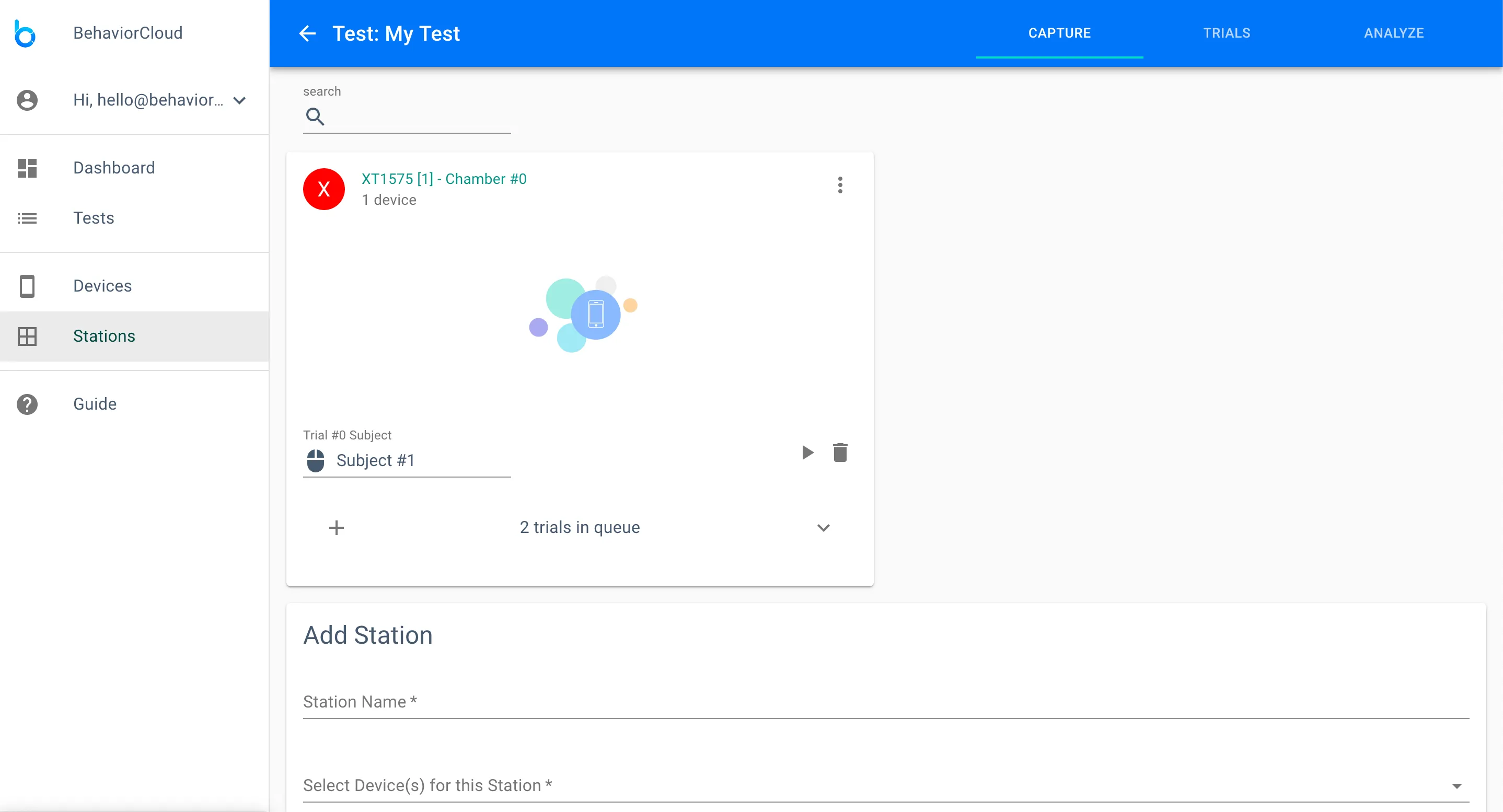The width and height of the screenshot is (1503, 812).
Task: Open the Select Device(s) dropdown
Action: coord(1457,785)
